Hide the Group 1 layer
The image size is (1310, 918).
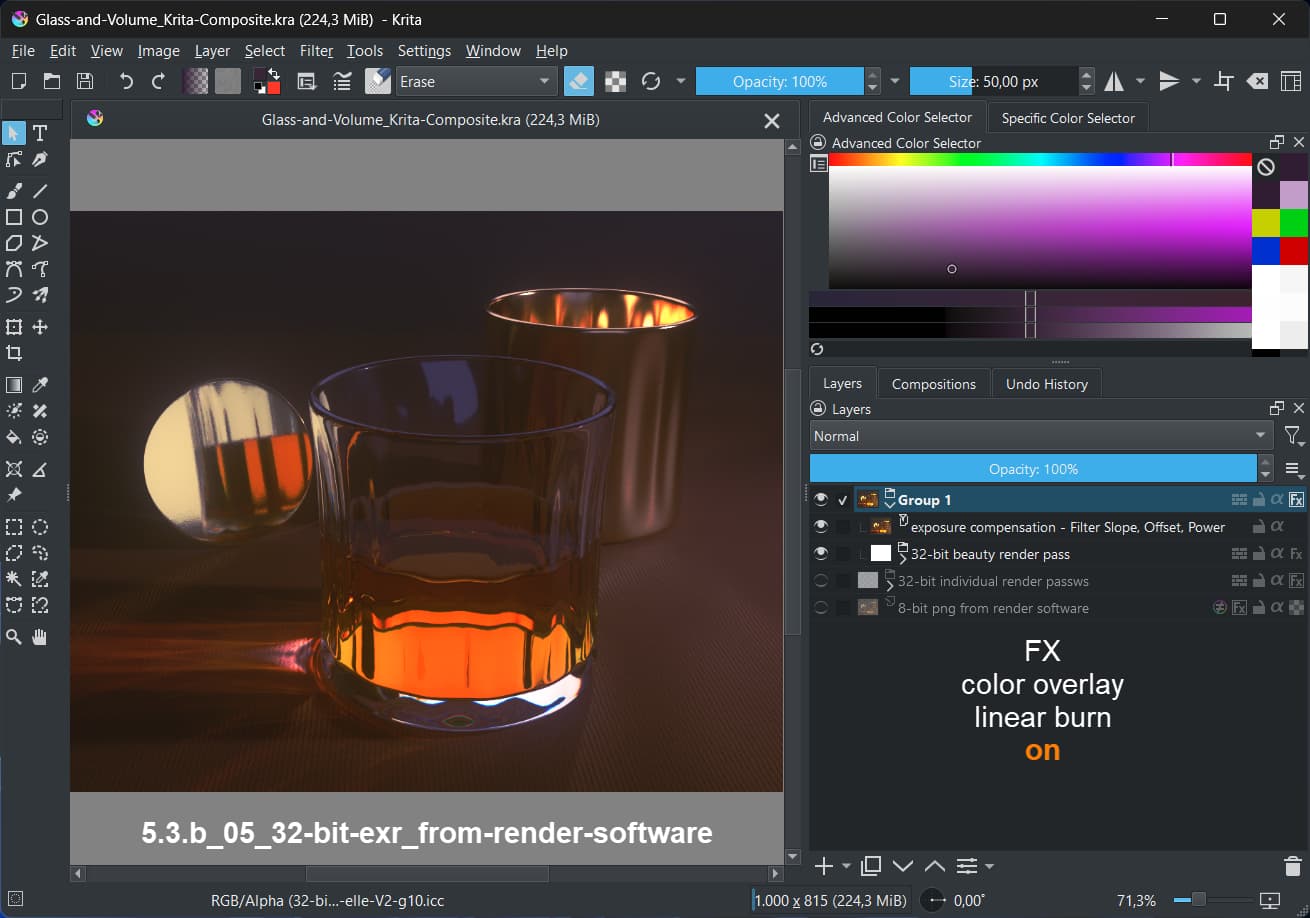(821, 500)
